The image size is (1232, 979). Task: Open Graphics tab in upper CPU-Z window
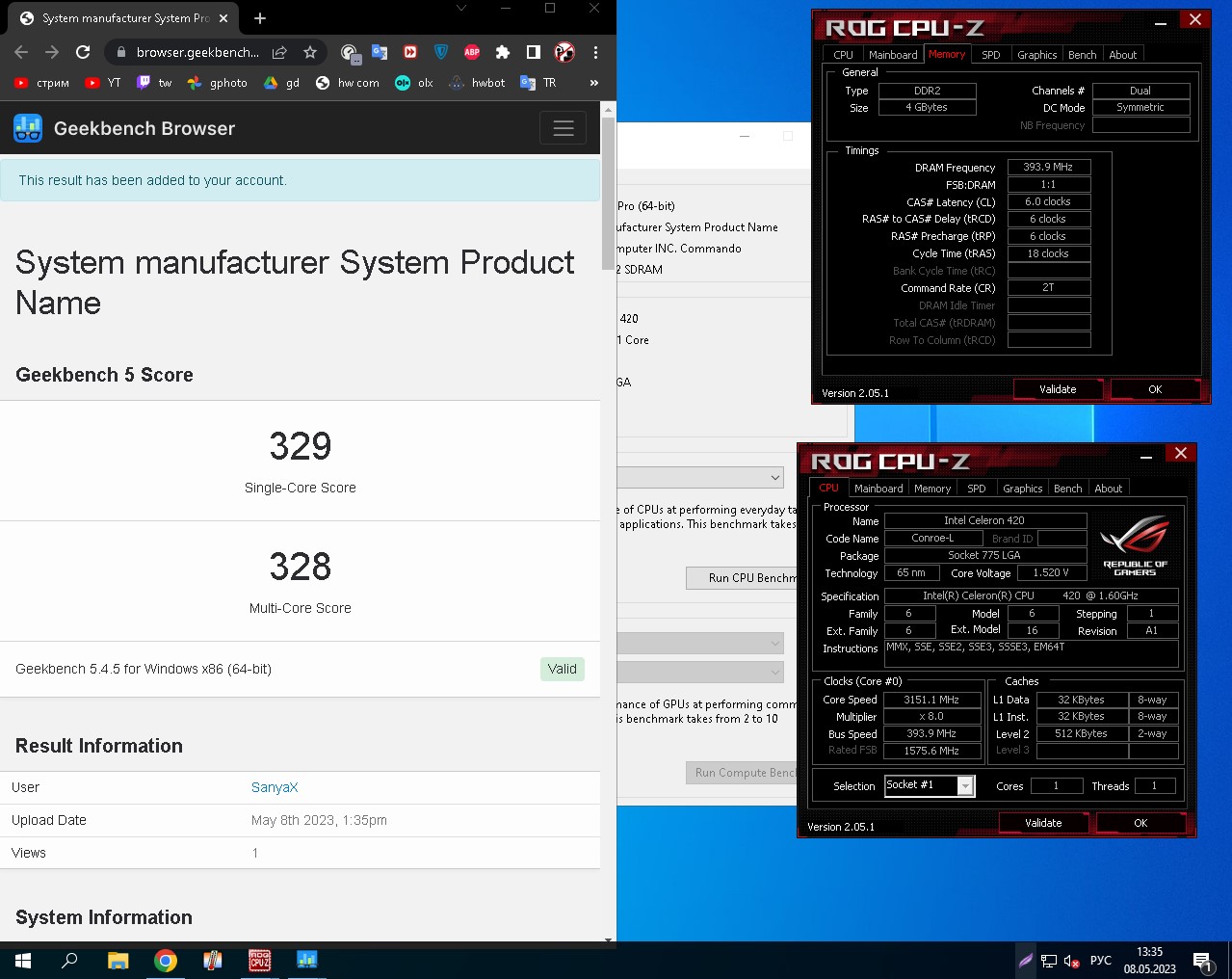[1037, 55]
